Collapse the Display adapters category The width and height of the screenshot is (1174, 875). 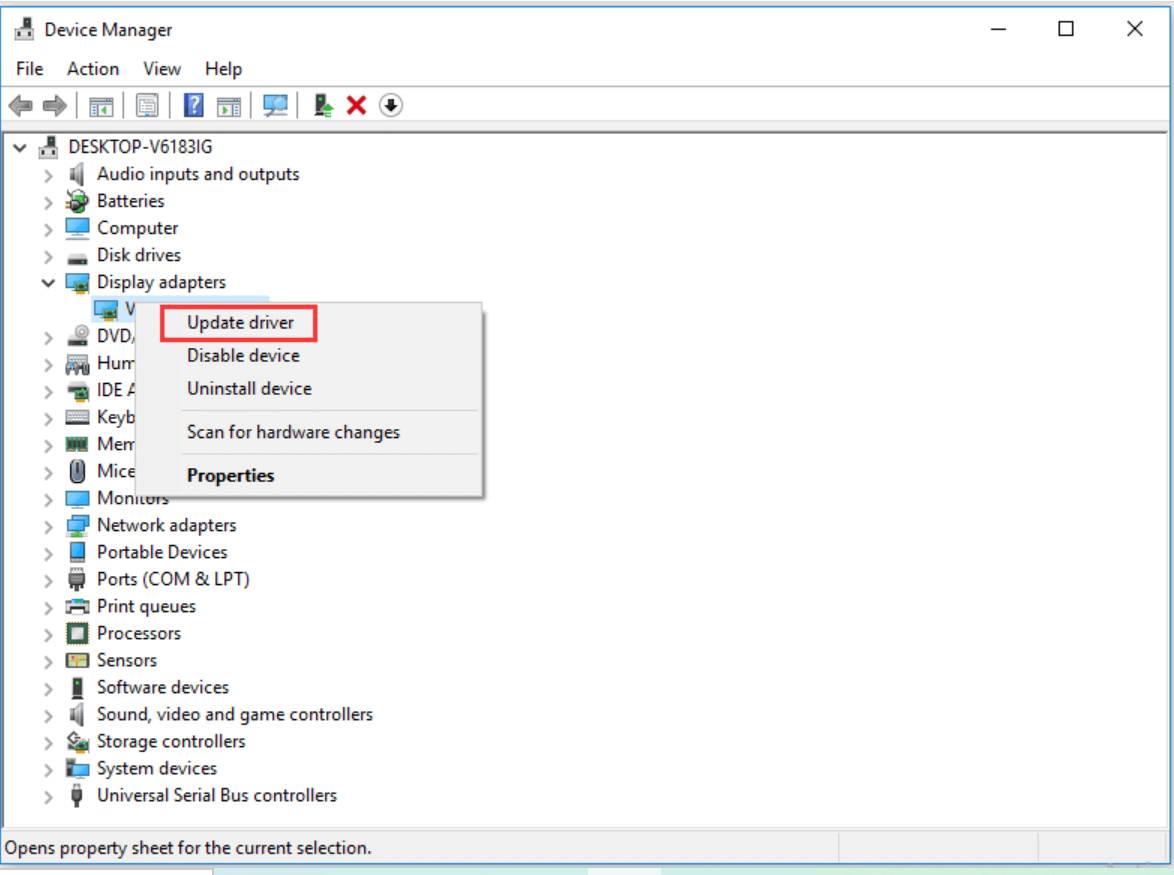[x=47, y=282]
